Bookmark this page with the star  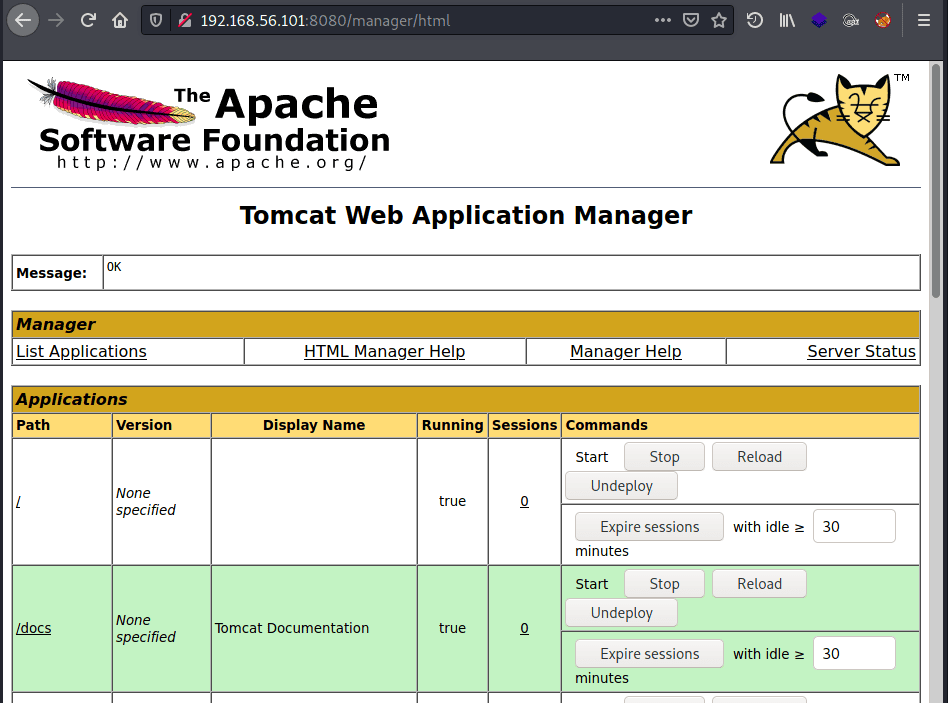pyautogui.click(x=719, y=21)
